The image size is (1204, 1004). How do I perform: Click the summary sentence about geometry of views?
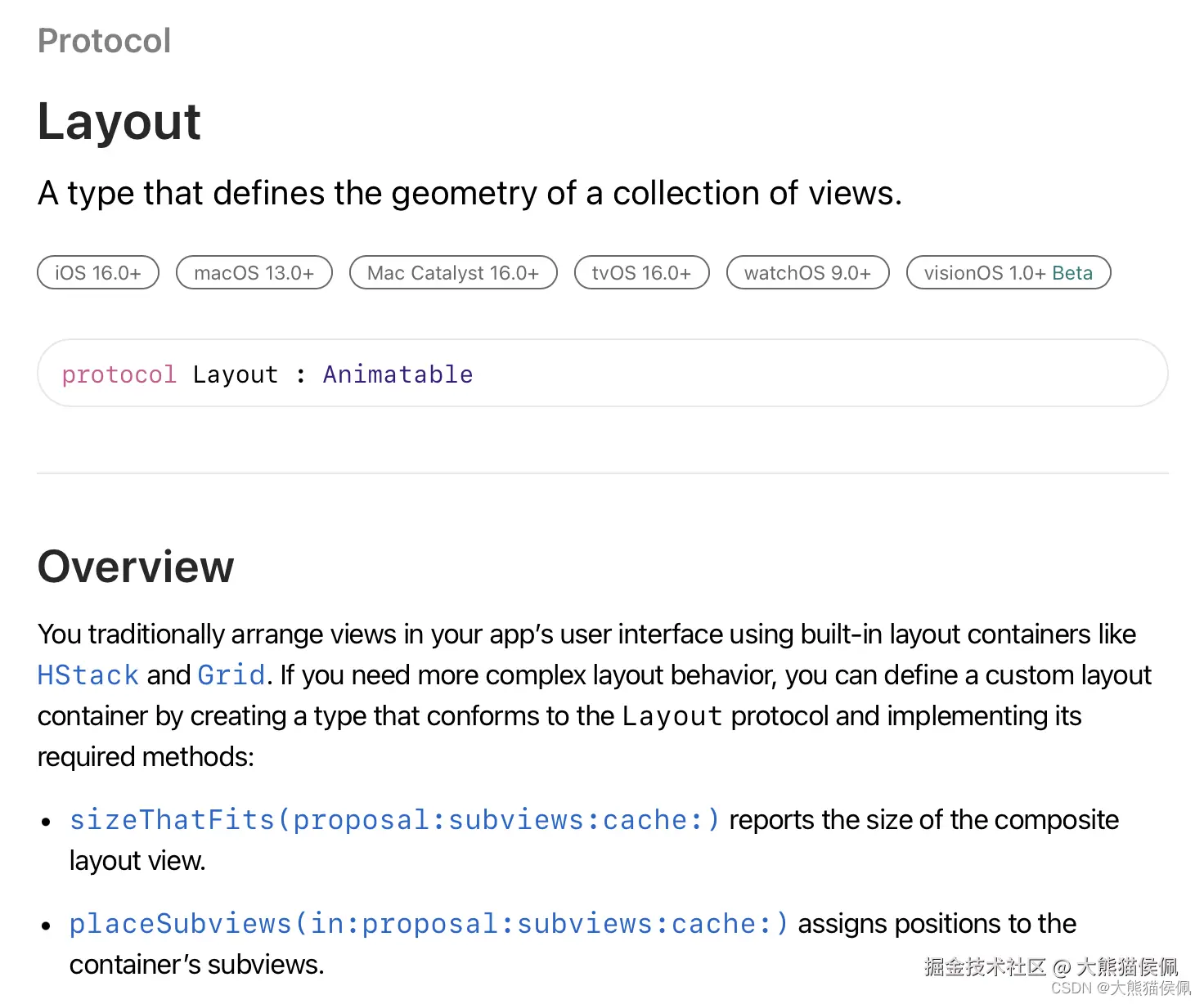click(x=469, y=194)
